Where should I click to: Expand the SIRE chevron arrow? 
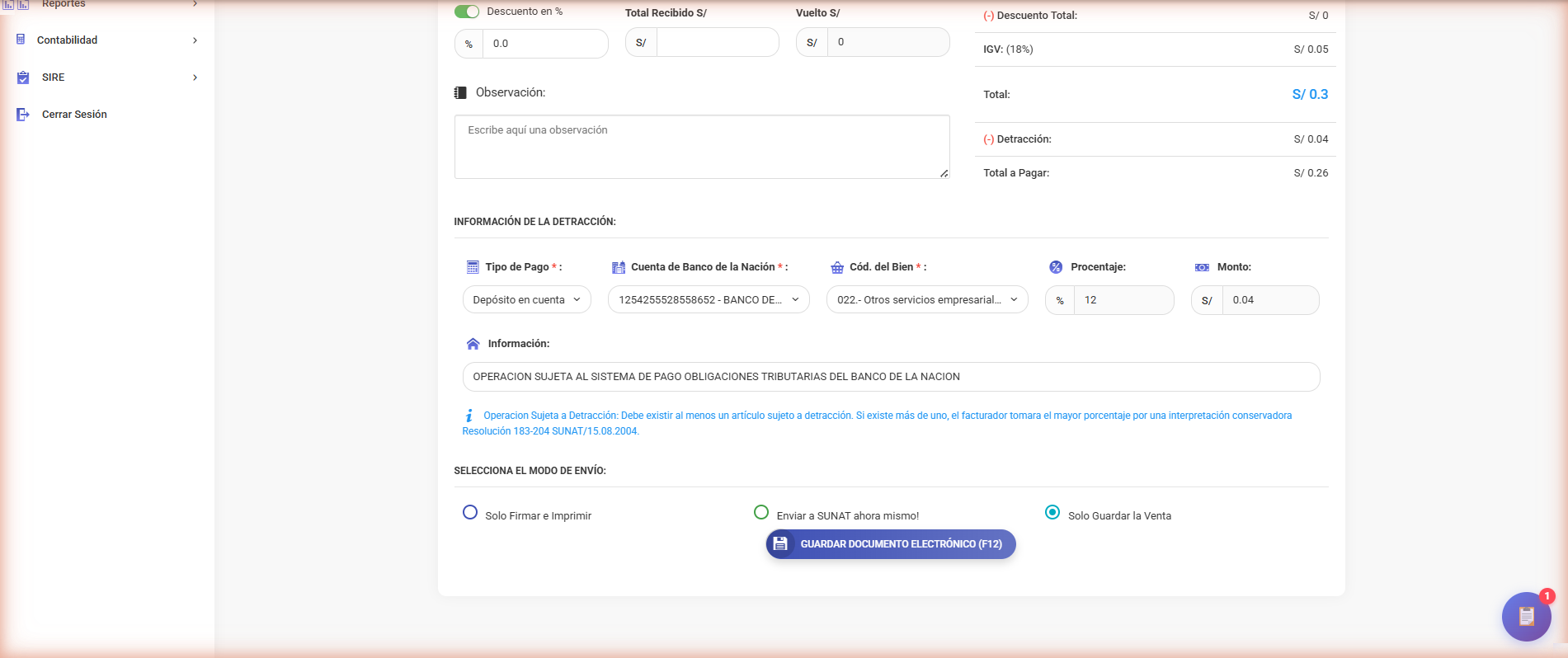tap(195, 78)
